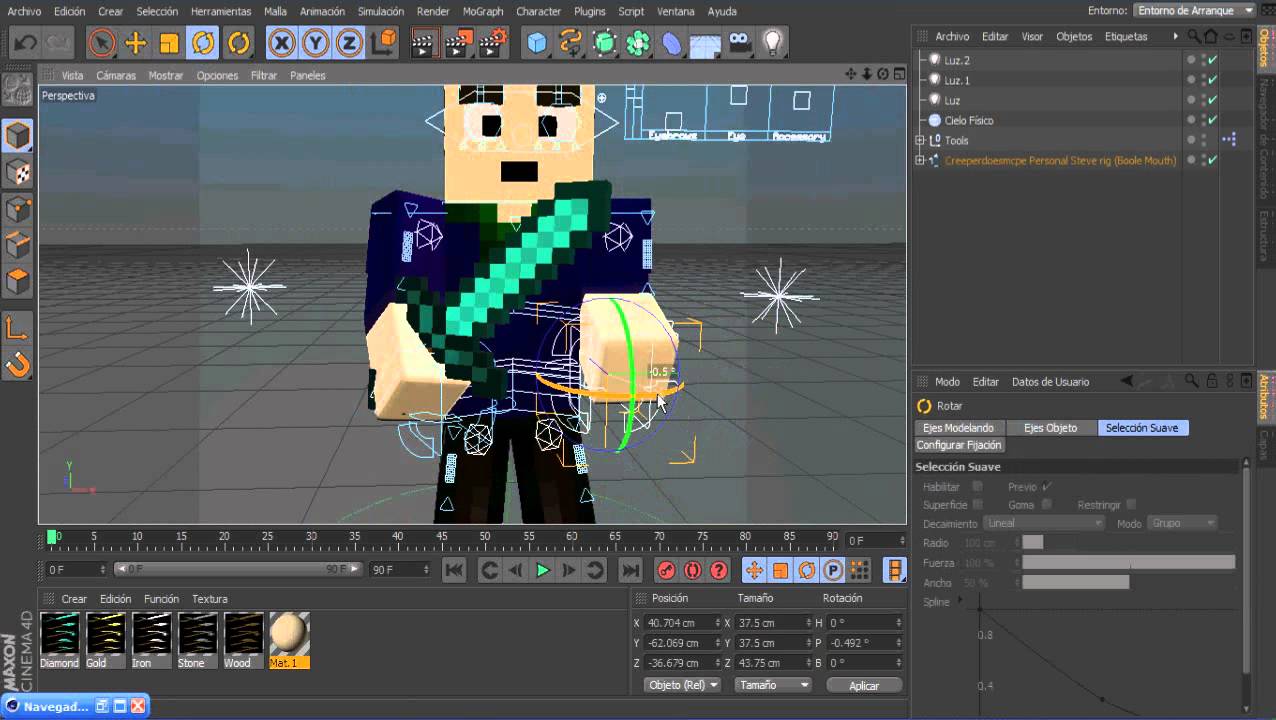Click the Undo arrow icon
The width and height of the screenshot is (1276, 720).
tap(25, 43)
